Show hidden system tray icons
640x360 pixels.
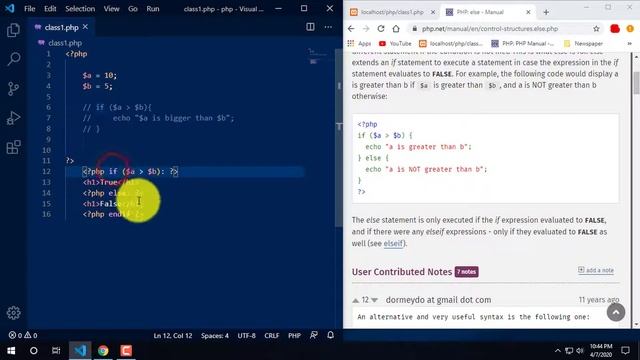click(558, 351)
